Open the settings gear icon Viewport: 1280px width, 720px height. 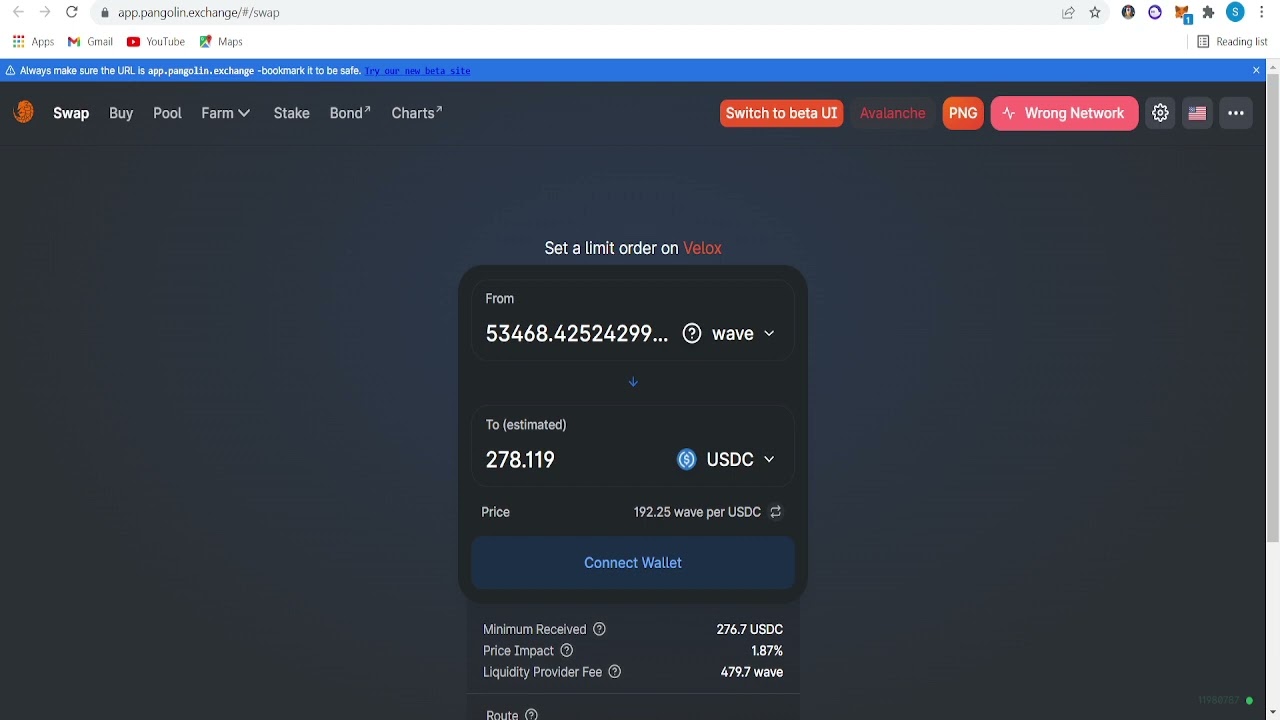[x=1160, y=113]
